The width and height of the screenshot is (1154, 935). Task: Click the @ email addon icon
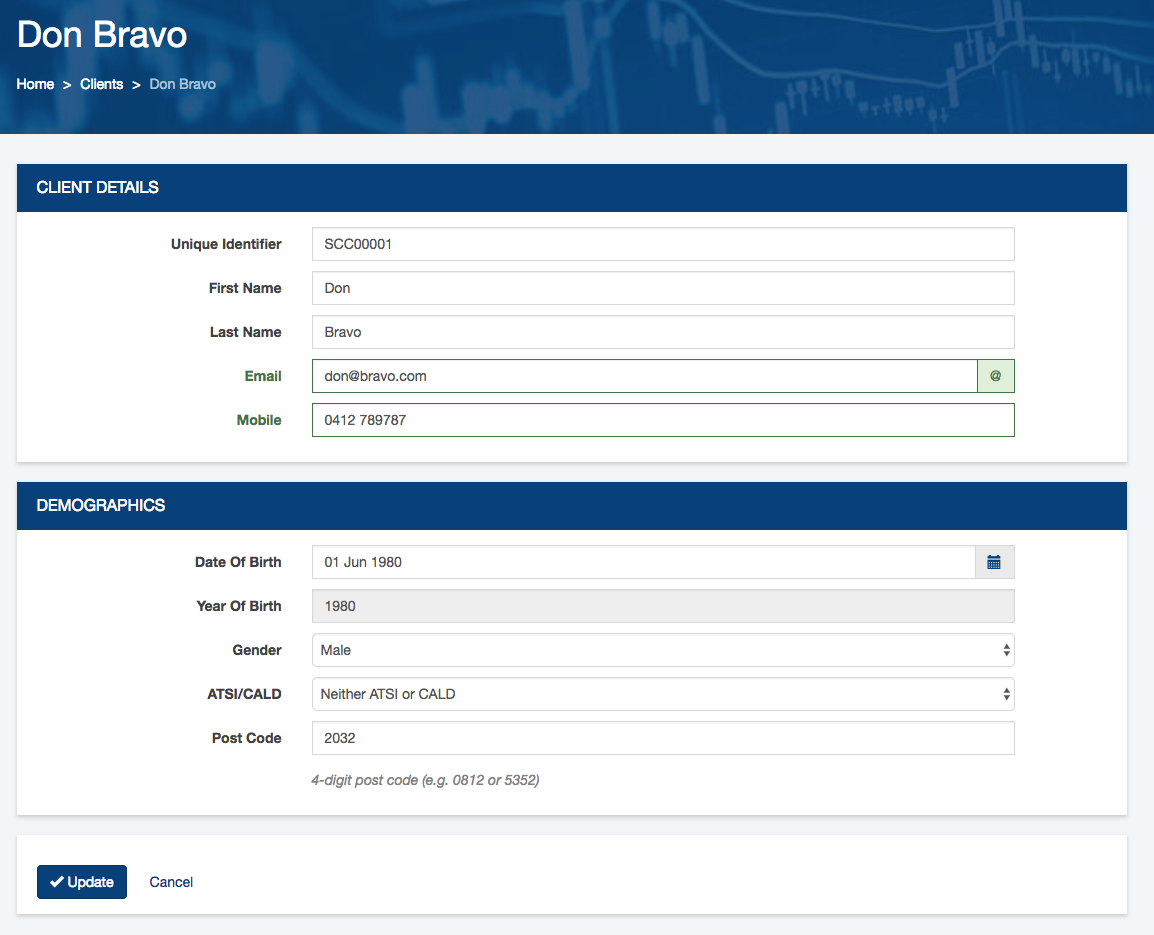(996, 376)
